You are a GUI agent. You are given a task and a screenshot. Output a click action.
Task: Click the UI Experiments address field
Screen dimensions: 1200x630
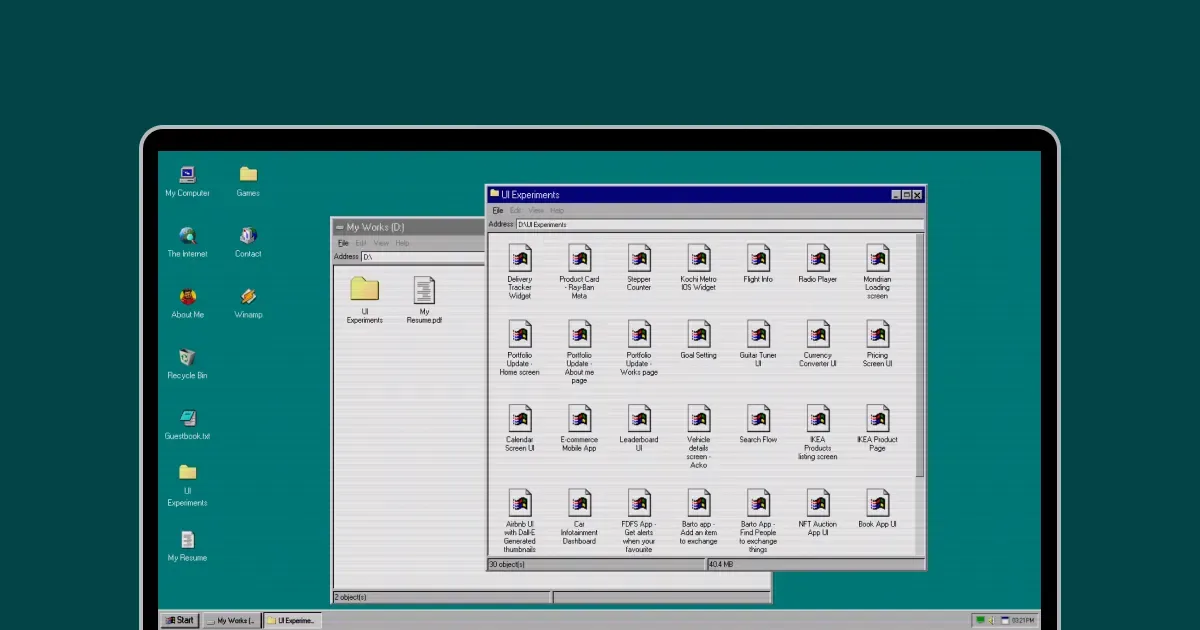tap(719, 225)
